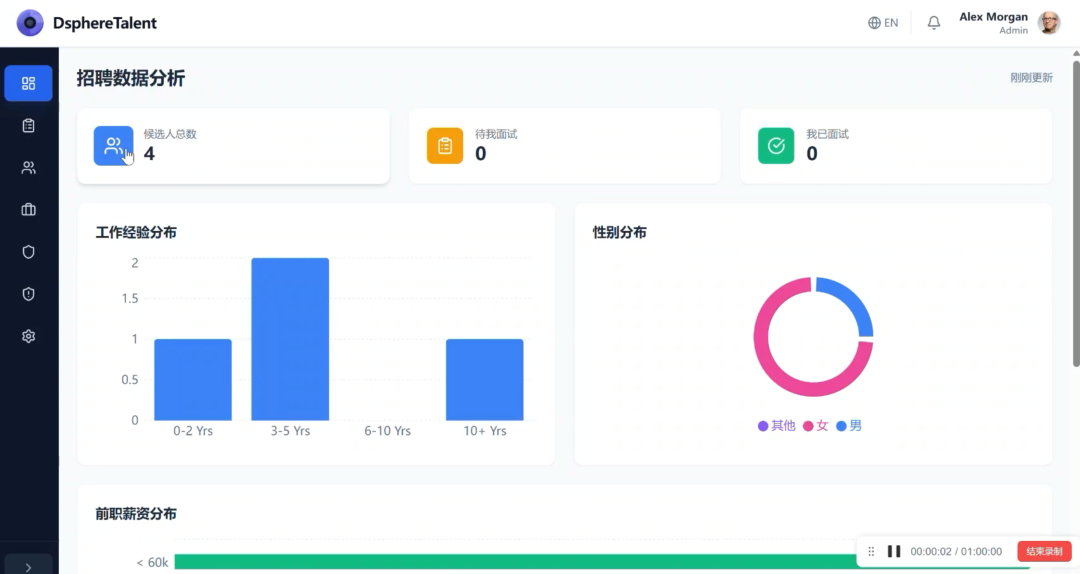The height and width of the screenshot is (574, 1080).
Task: Click the 3-5 Yrs experience bar
Action: point(290,339)
